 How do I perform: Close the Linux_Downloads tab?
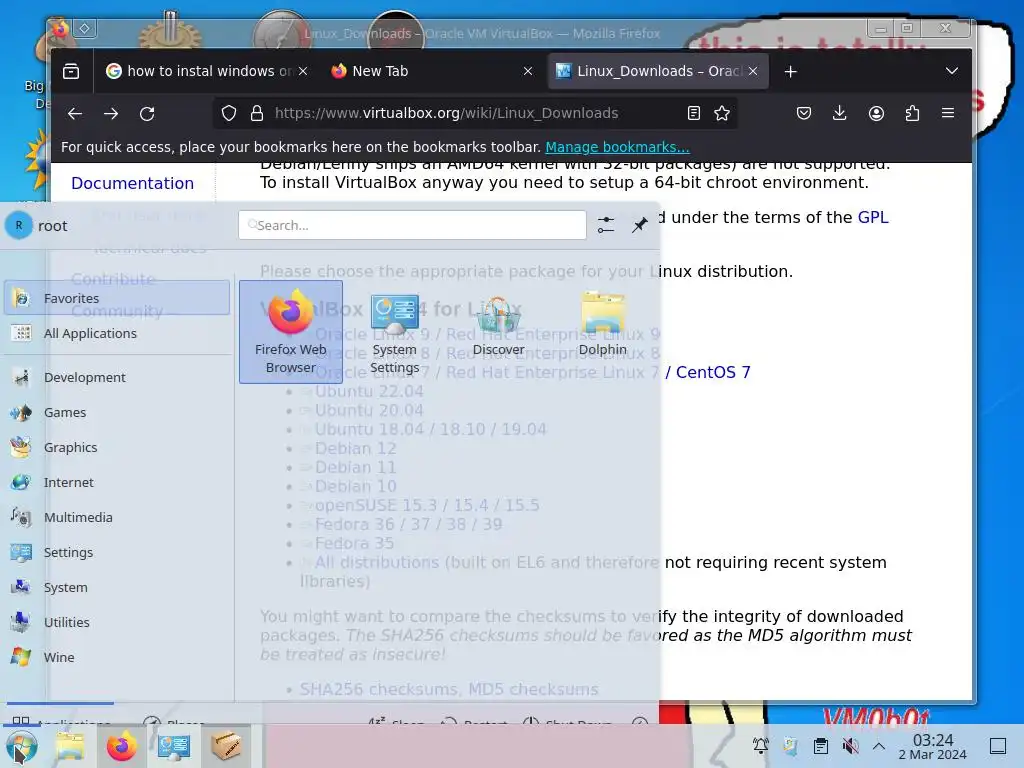753,71
